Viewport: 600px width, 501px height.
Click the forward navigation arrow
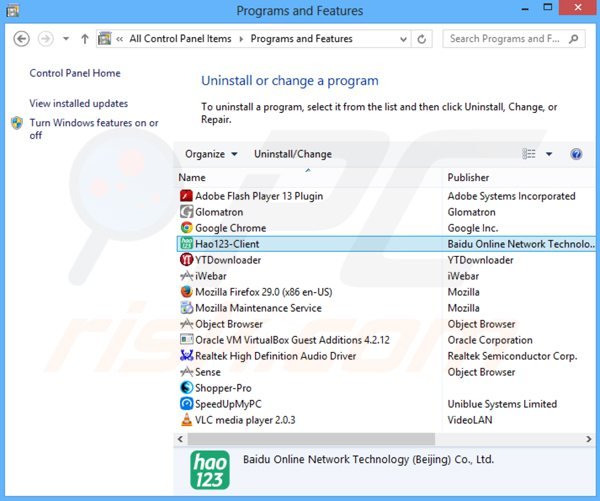point(46,39)
